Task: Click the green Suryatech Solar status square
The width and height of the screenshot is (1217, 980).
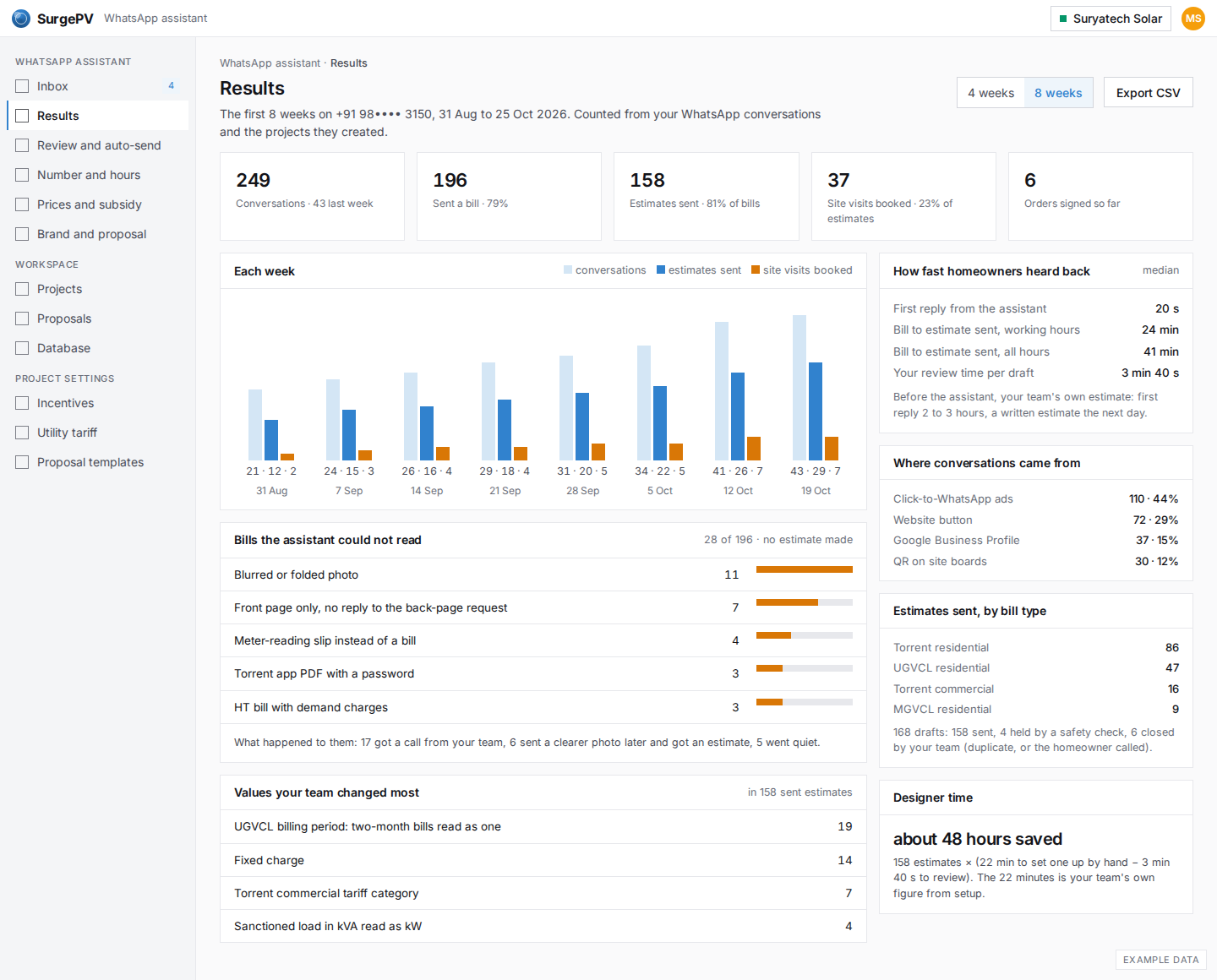Action: (1063, 19)
